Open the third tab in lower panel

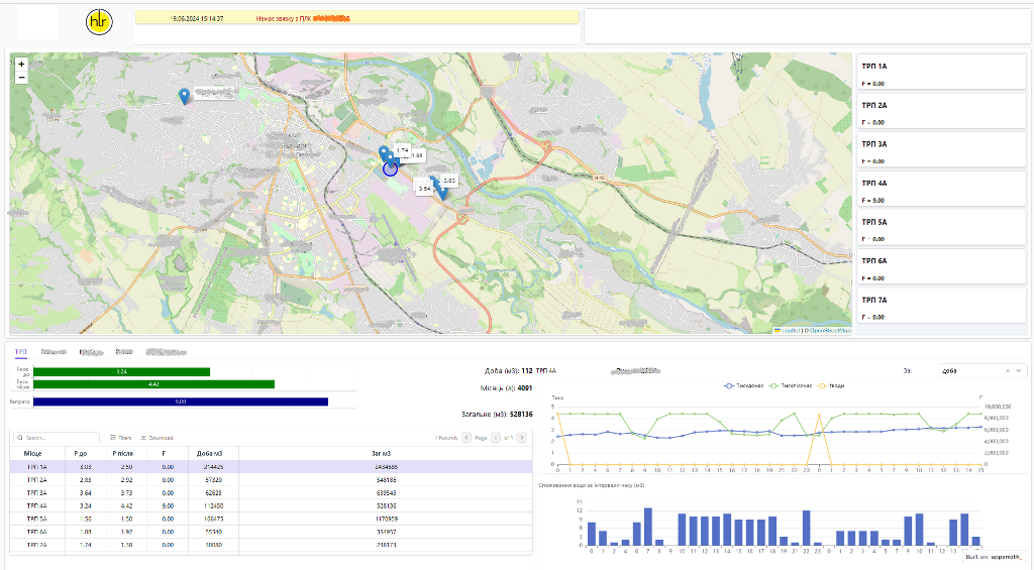[x=91, y=352]
